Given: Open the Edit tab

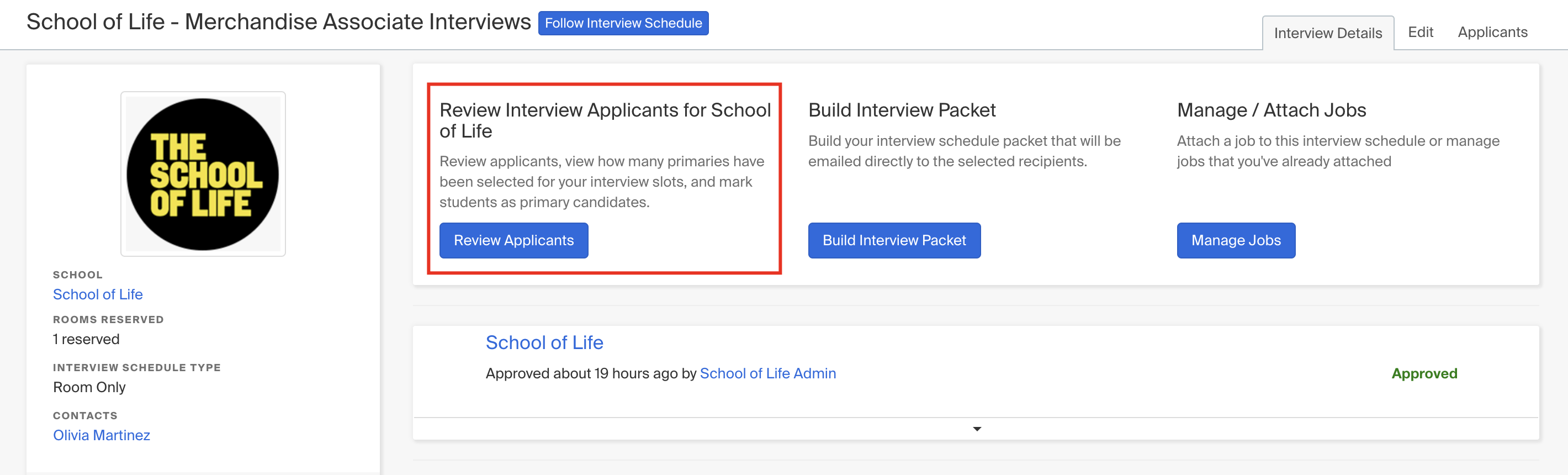Looking at the screenshot, I should (x=1420, y=32).
